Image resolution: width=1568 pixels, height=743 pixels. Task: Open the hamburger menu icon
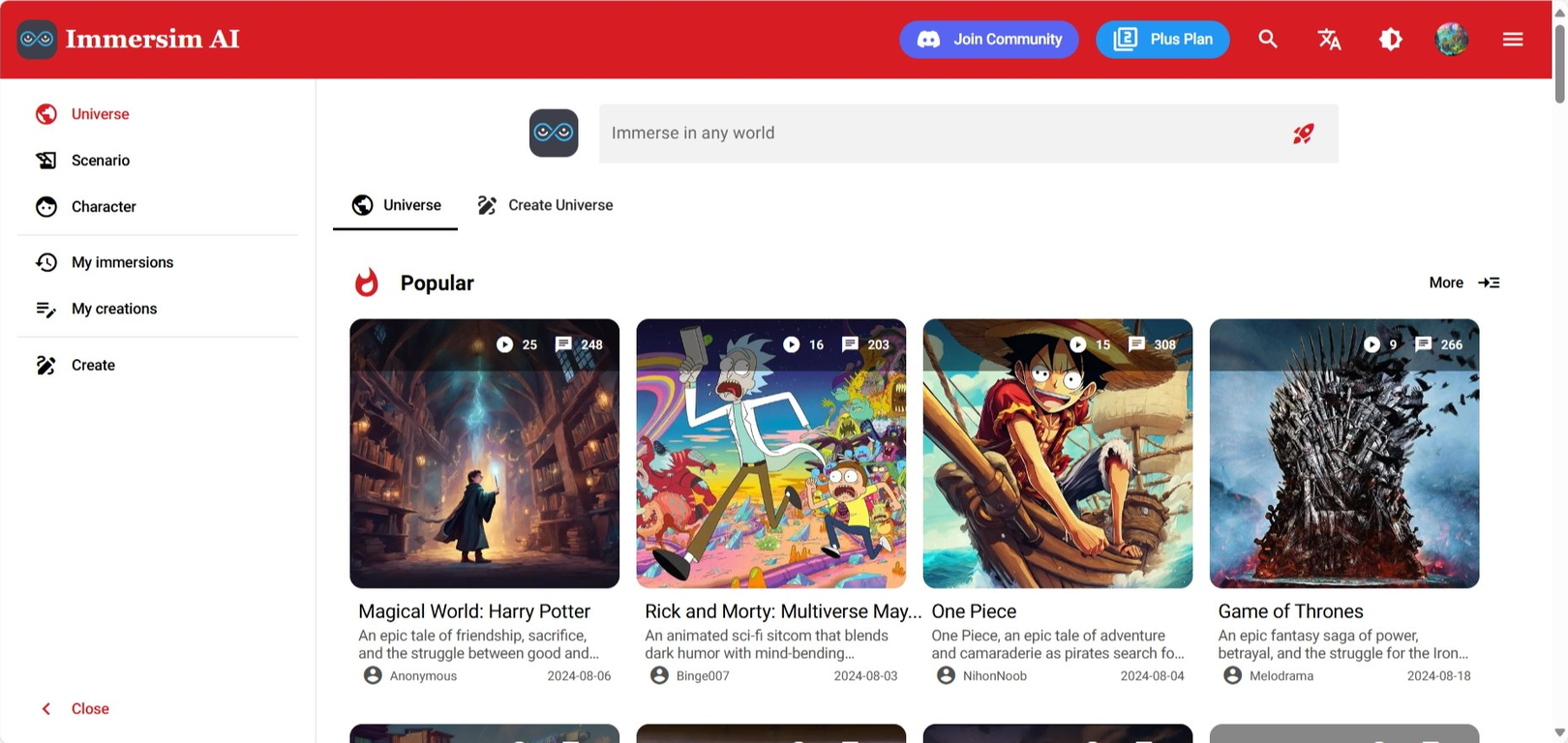click(x=1513, y=40)
